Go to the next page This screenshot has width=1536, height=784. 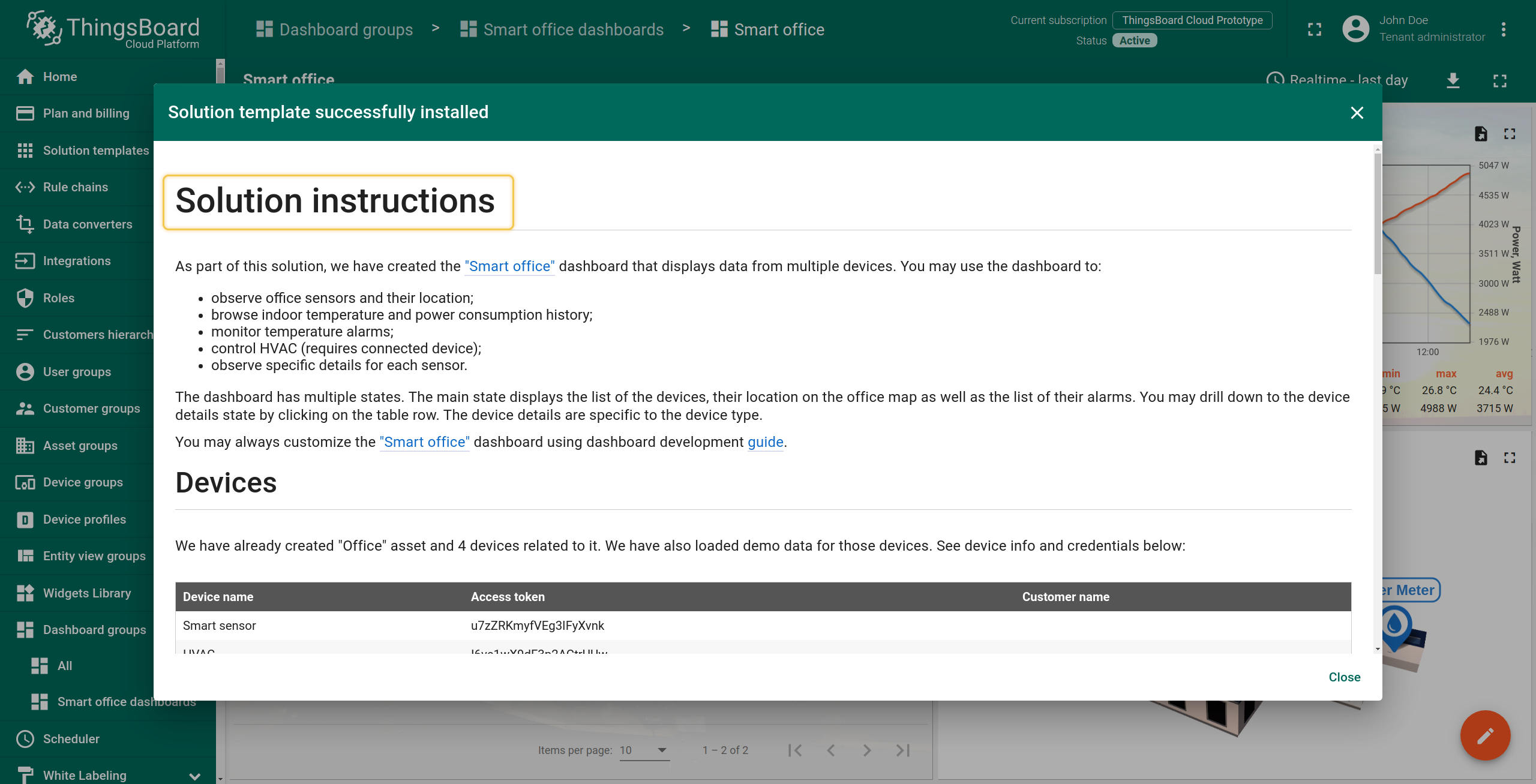coord(867,750)
